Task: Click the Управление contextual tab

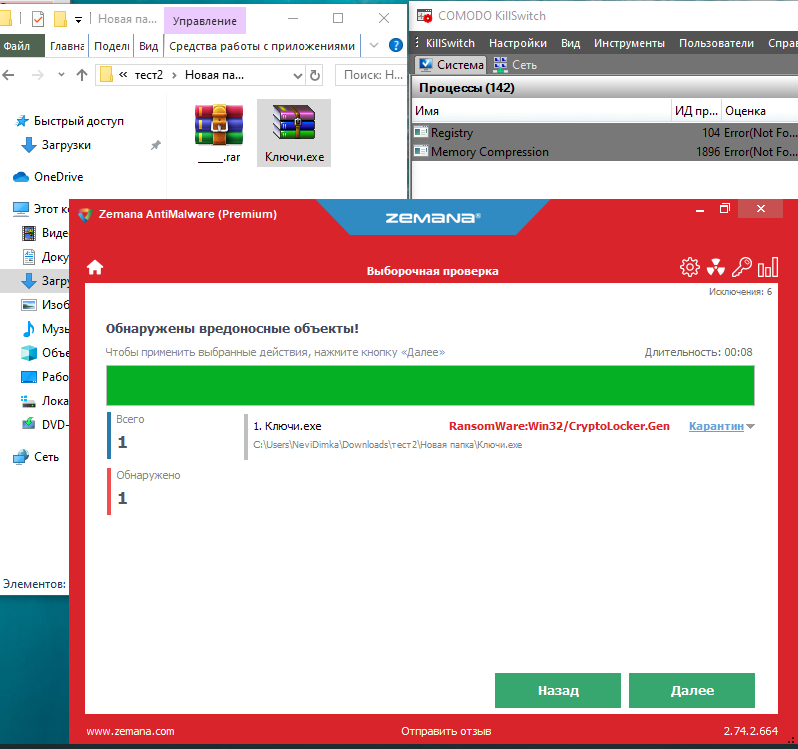Action: pyautogui.click(x=205, y=21)
